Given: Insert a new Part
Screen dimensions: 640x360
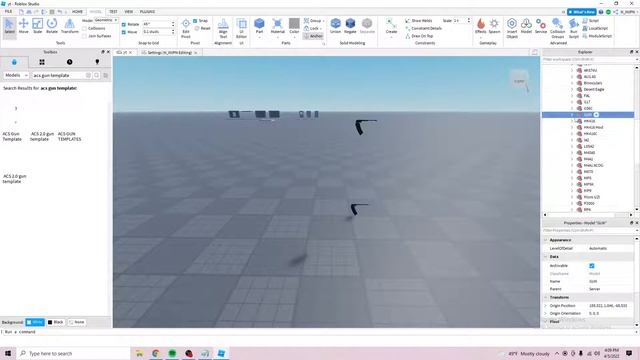Looking at the screenshot, I should [x=259, y=26].
